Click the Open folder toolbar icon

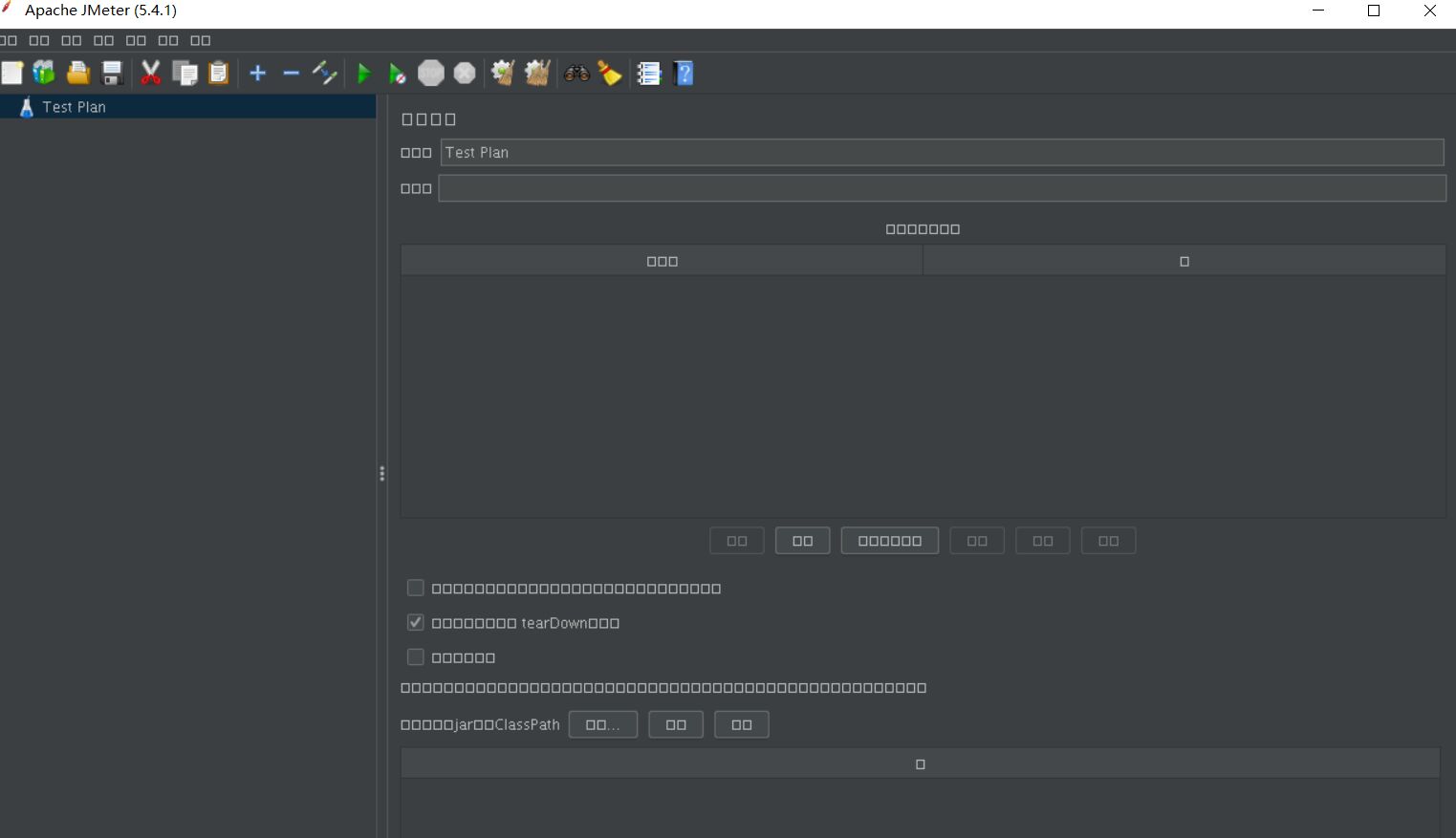coord(77,74)
